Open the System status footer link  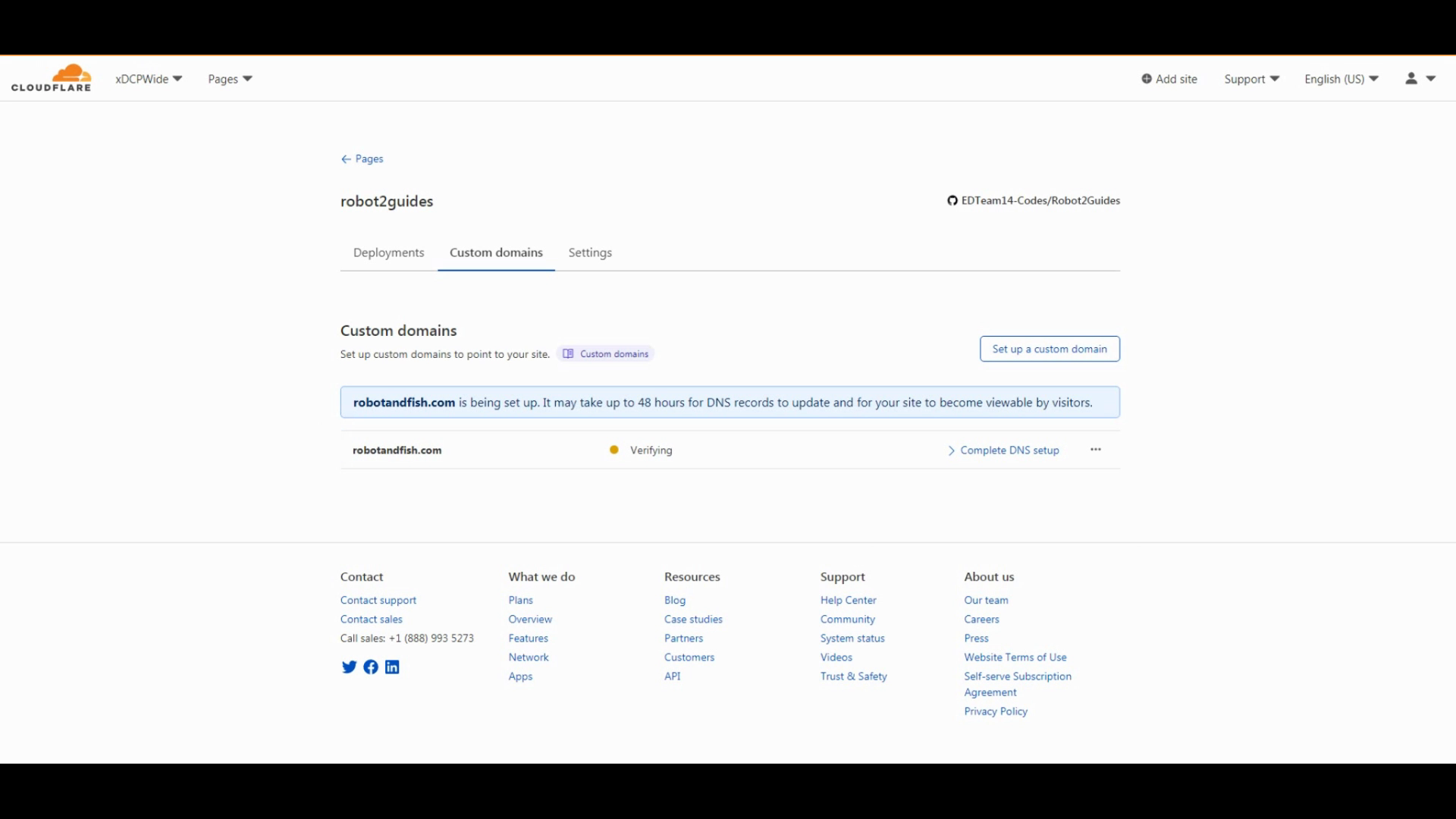click(852, 639)
